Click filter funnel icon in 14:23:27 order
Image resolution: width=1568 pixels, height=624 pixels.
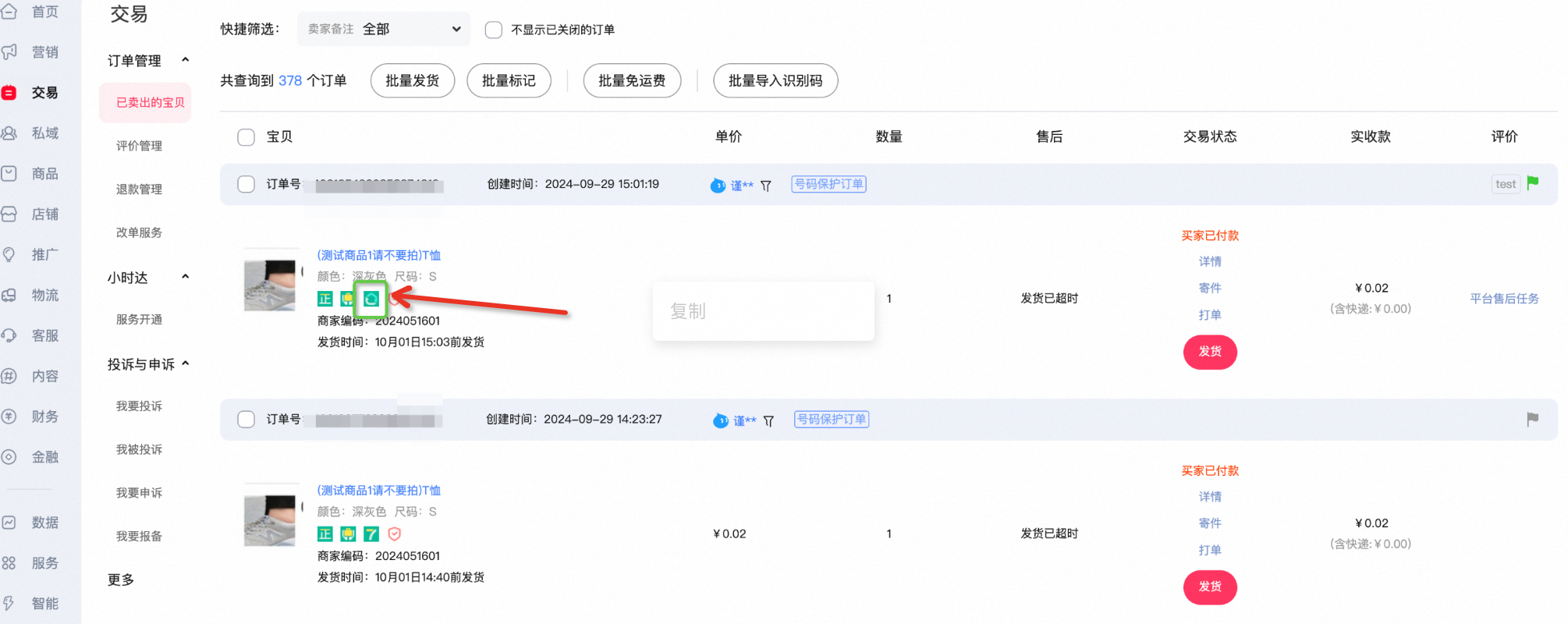769,421
